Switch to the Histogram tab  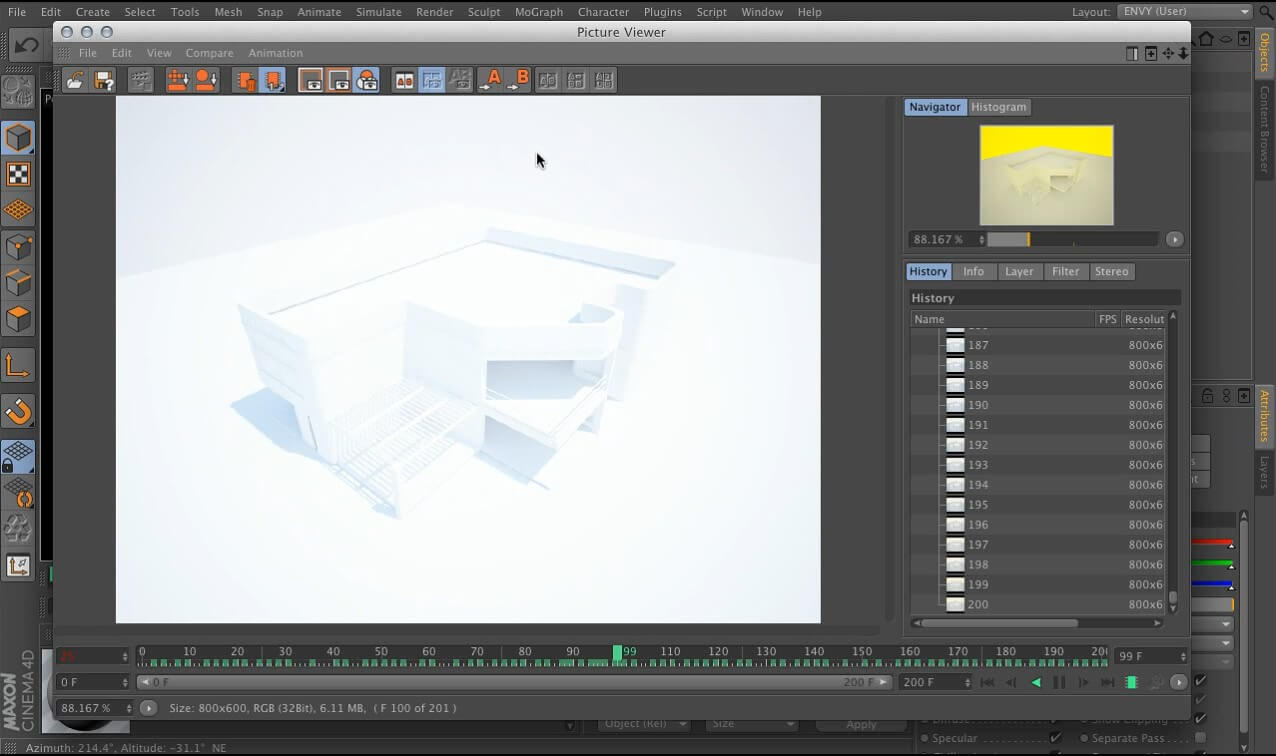coord(998,107)
